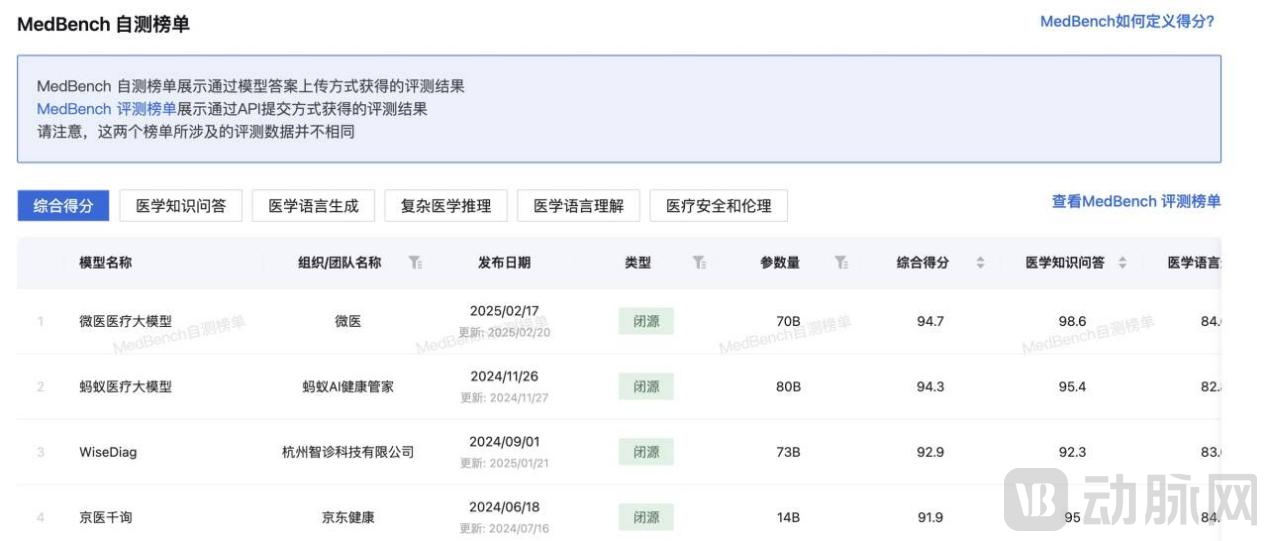The image size is (1267, 541).
Task: Click the 闭源 tag in the 微医医疗大模型 row
Action: tap(646, 321)
